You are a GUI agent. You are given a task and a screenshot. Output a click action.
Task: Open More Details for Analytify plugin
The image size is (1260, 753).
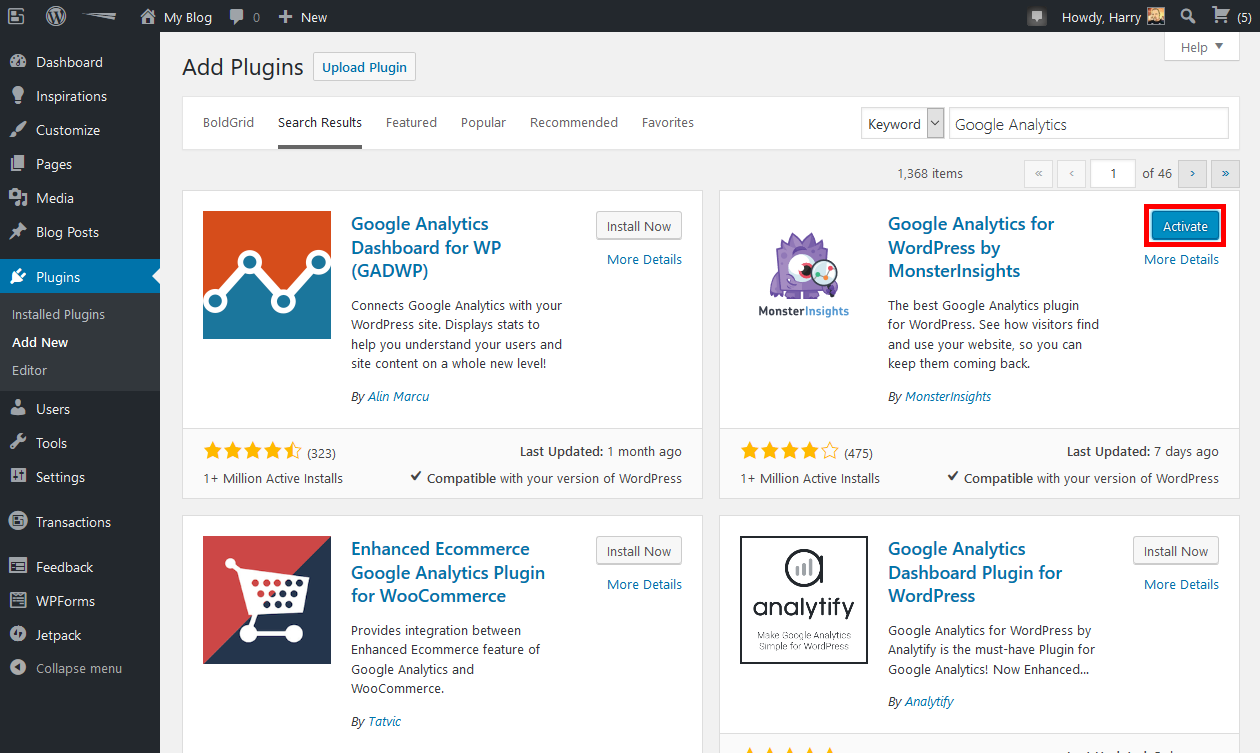(x=1181, y=584)
